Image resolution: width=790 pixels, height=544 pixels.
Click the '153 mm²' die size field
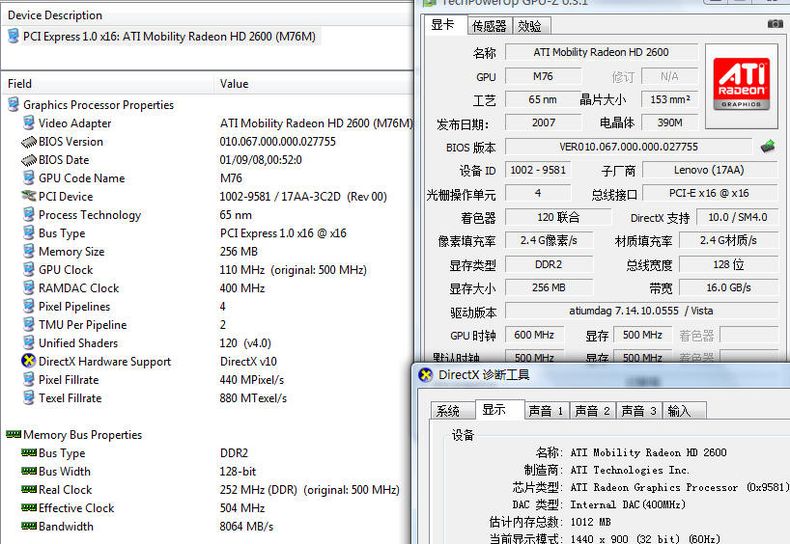tap(669, 99)
